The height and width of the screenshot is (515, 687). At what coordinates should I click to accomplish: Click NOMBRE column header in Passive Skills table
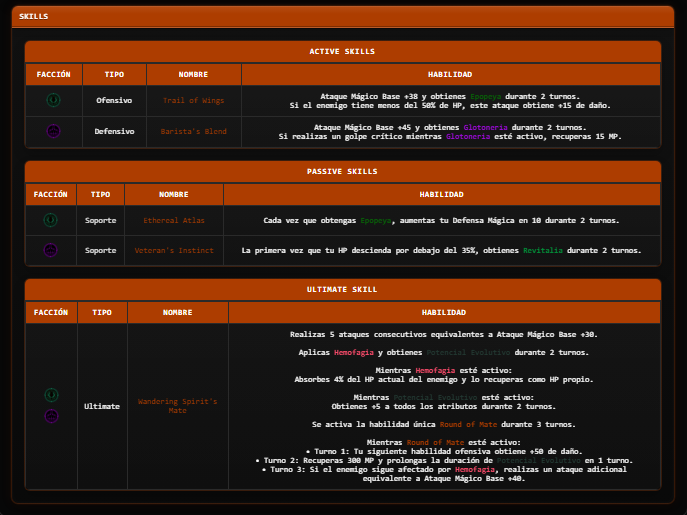[174, 194]
